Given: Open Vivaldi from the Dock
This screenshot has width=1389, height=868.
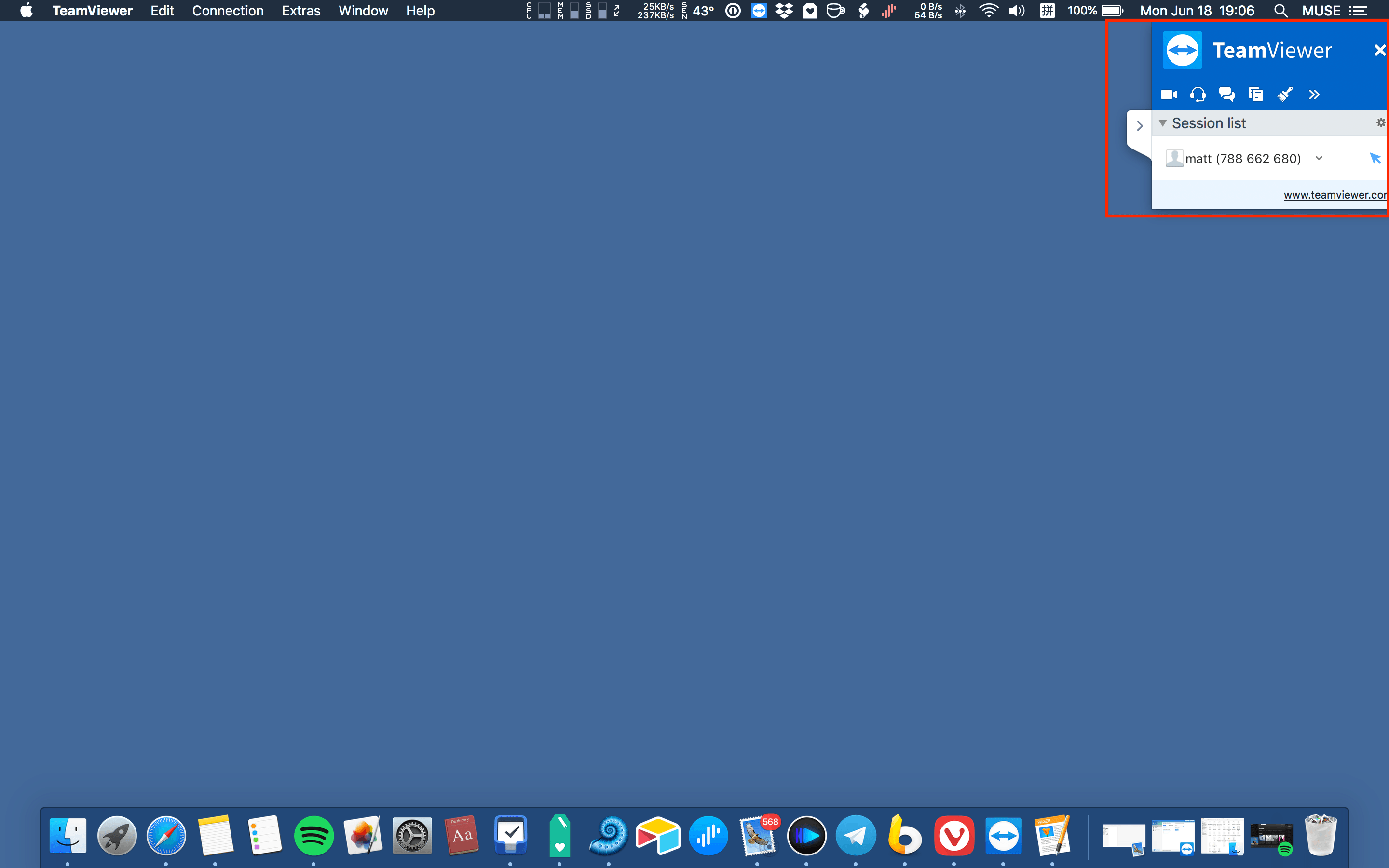Looking at the screenshot, I should pyautogui.click(x=954, y=835).
